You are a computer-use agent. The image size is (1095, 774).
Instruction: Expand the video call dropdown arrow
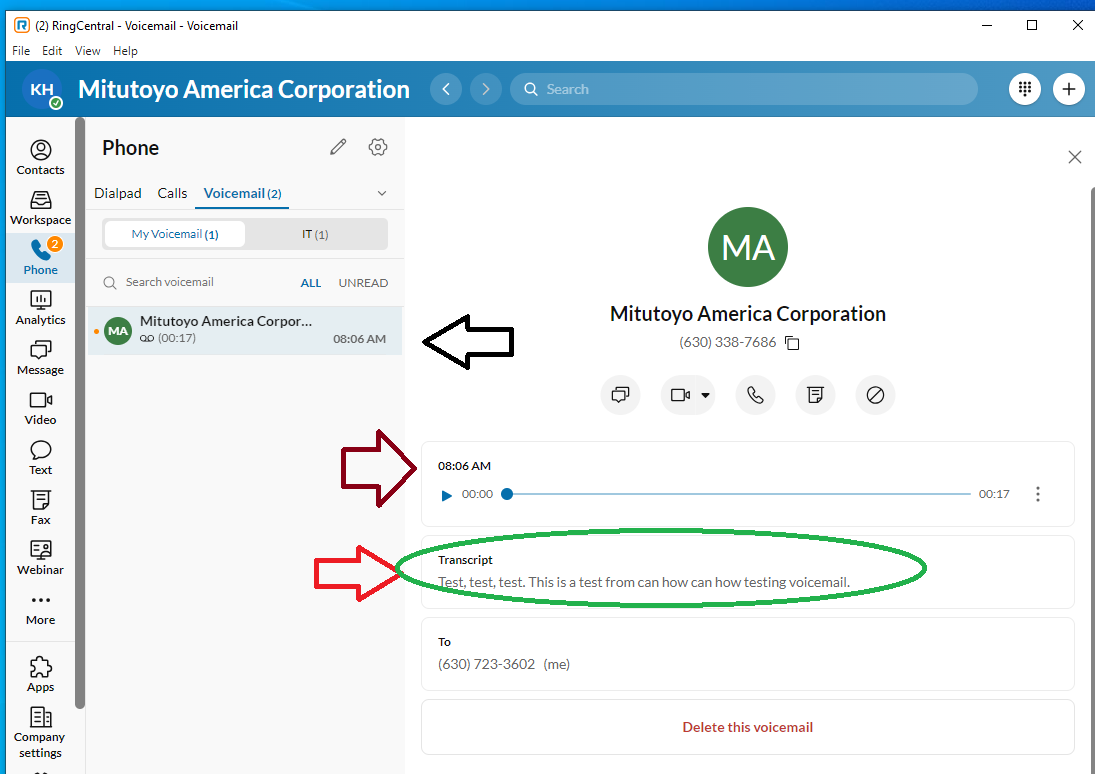pyautogui.click(x=706, y=395)
